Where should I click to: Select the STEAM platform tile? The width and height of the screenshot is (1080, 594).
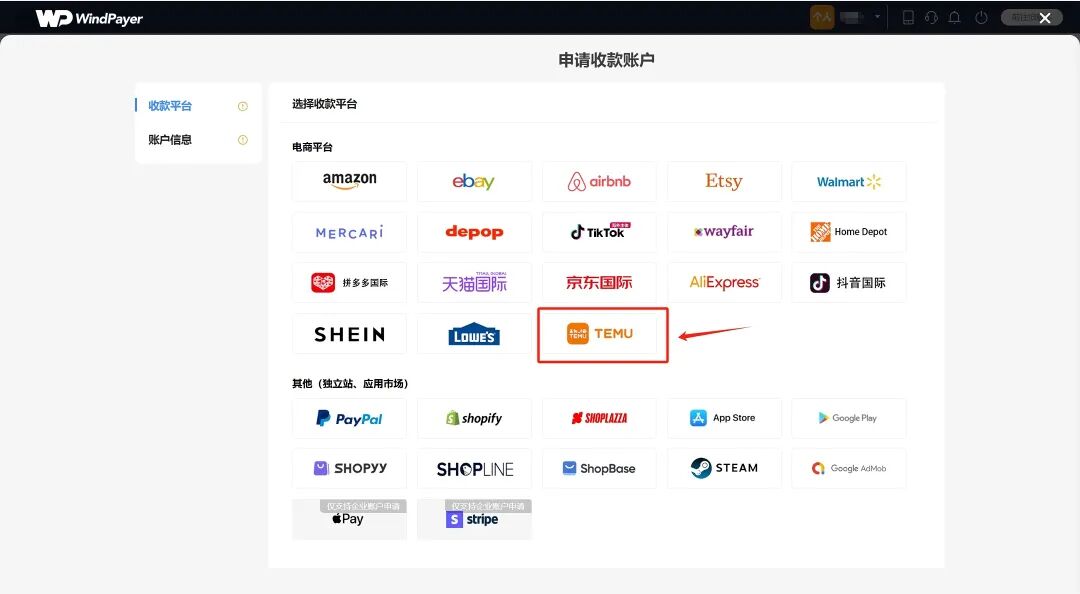pyautogui.click(x=724, y=468)
